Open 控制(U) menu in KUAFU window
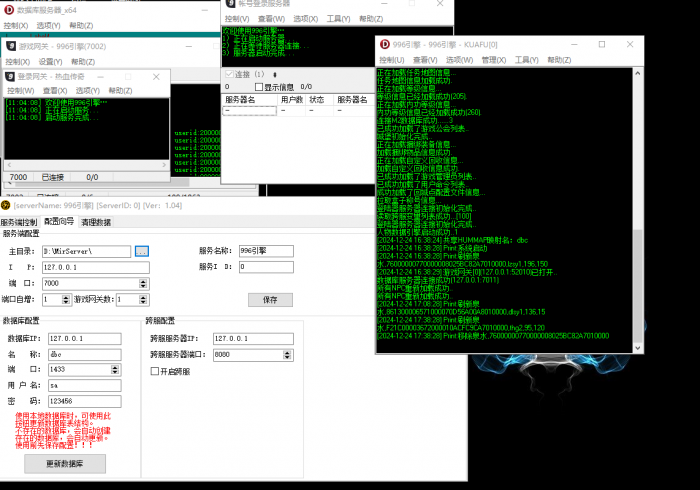The width and height of the screenshot is (700, 490). coord(392,60)
